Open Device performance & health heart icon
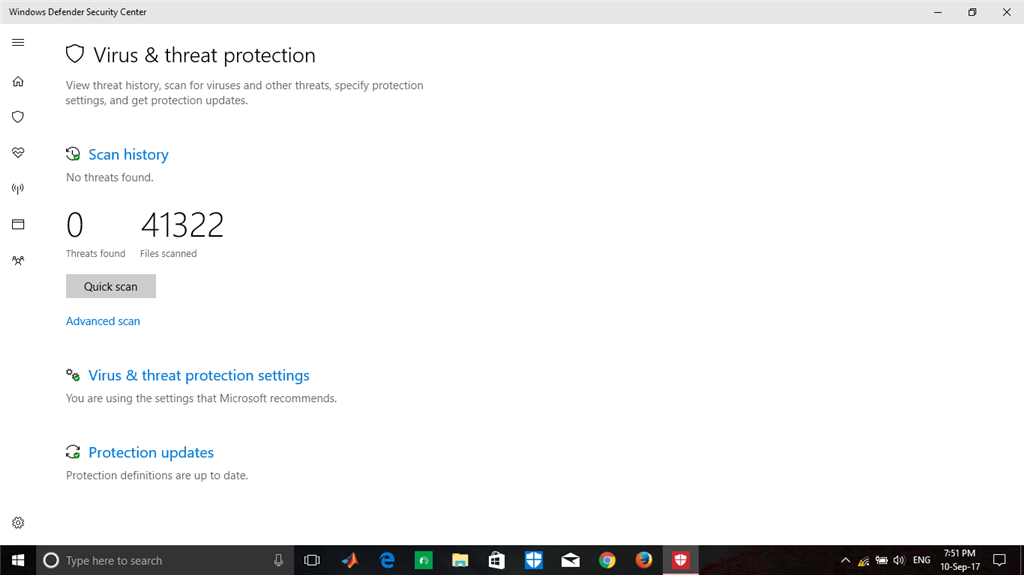 [18, 153]
